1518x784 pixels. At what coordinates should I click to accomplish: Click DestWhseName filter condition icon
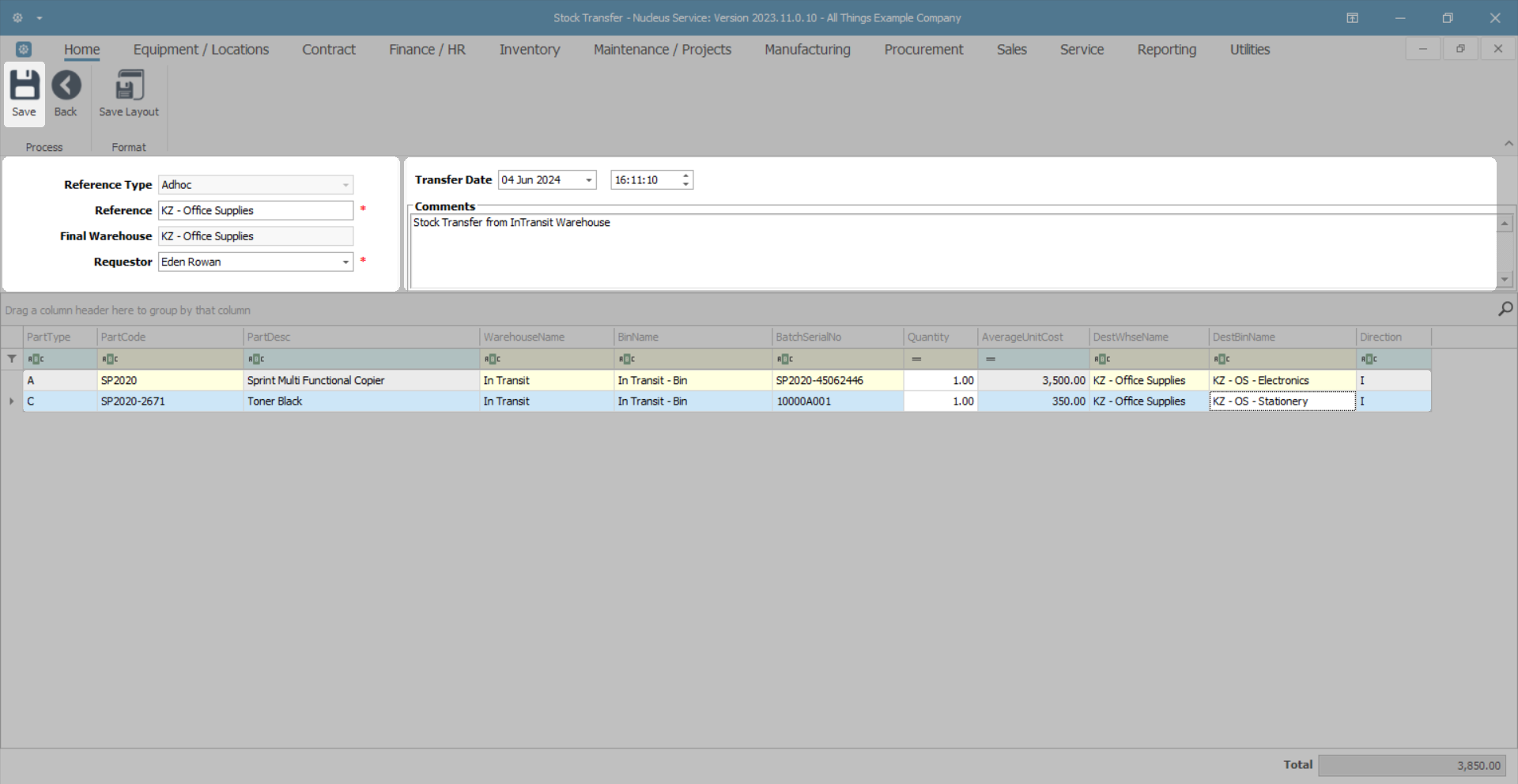[1102, 359]
